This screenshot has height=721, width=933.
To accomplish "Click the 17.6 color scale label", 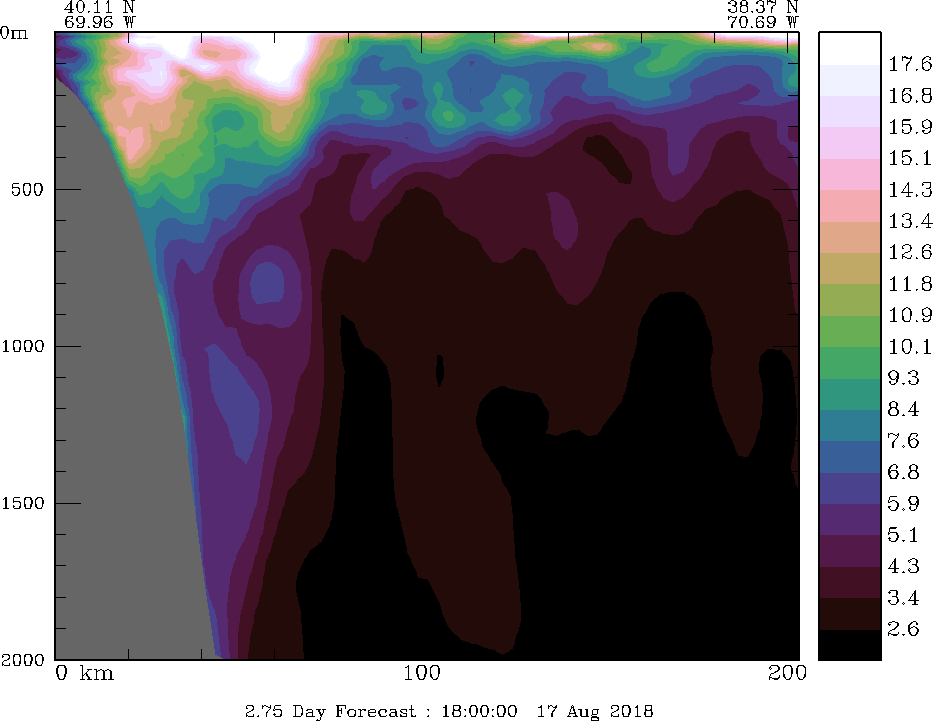I will pyautogui.click(x=909, y=64).
